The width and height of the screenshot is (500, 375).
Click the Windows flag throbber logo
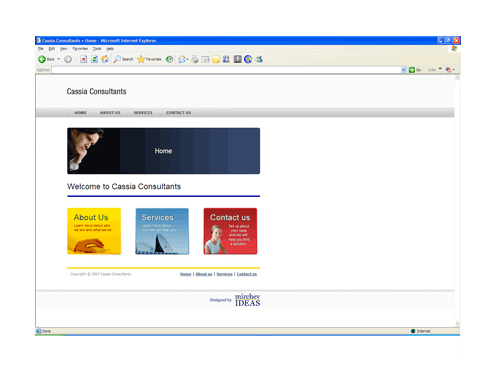[454, 49]
